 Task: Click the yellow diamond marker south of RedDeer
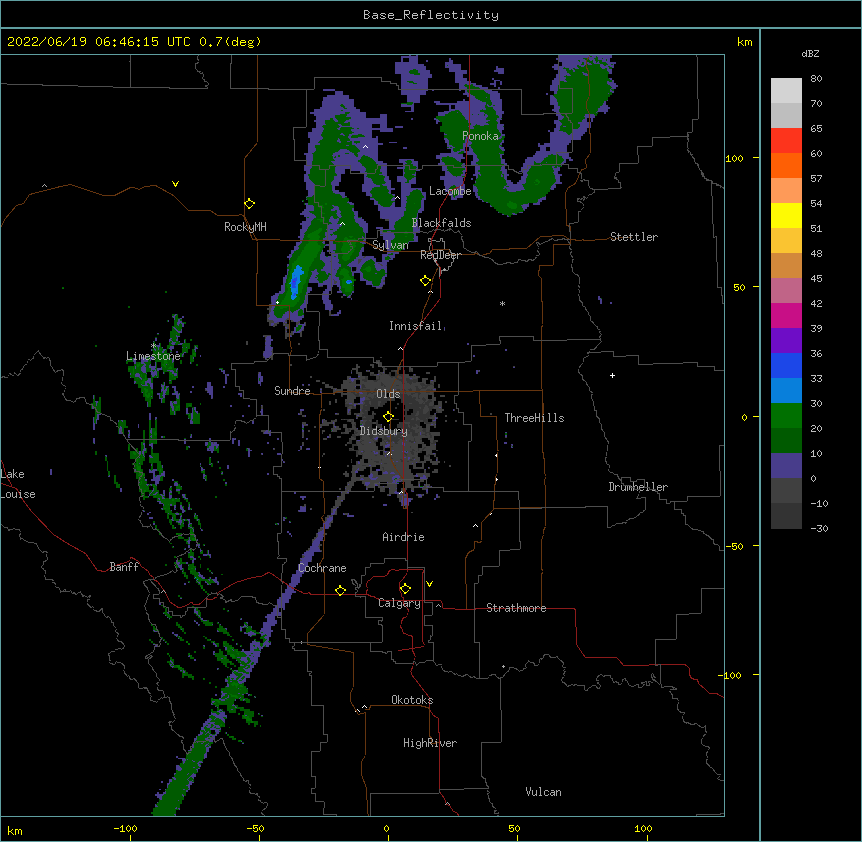[426, 281]
